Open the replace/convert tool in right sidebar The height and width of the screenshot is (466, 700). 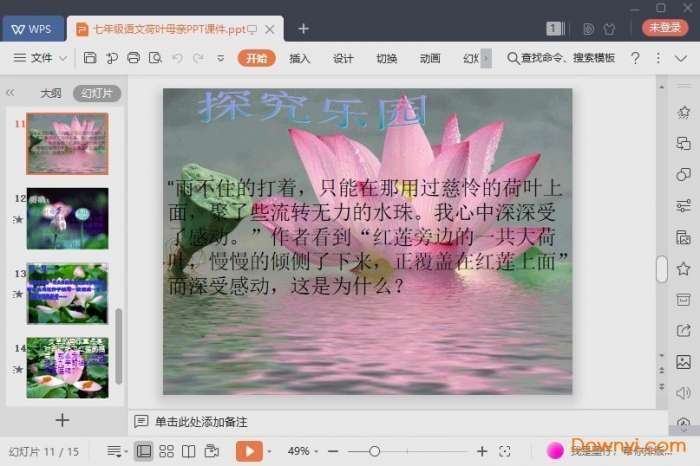tap(683, 144)
